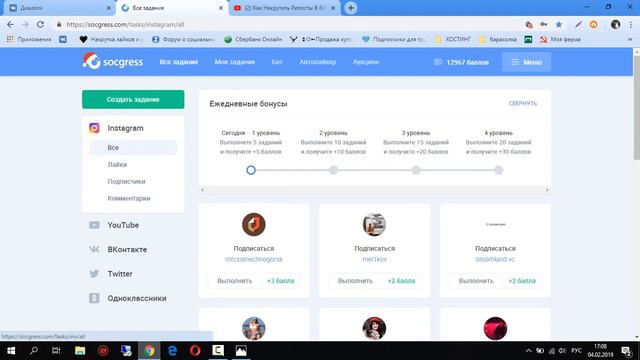Image resolution: width=640 pixels, height=360 pixels.
Task: Click Выполнить for mel1kov task
Action: (x=355, y=281)
